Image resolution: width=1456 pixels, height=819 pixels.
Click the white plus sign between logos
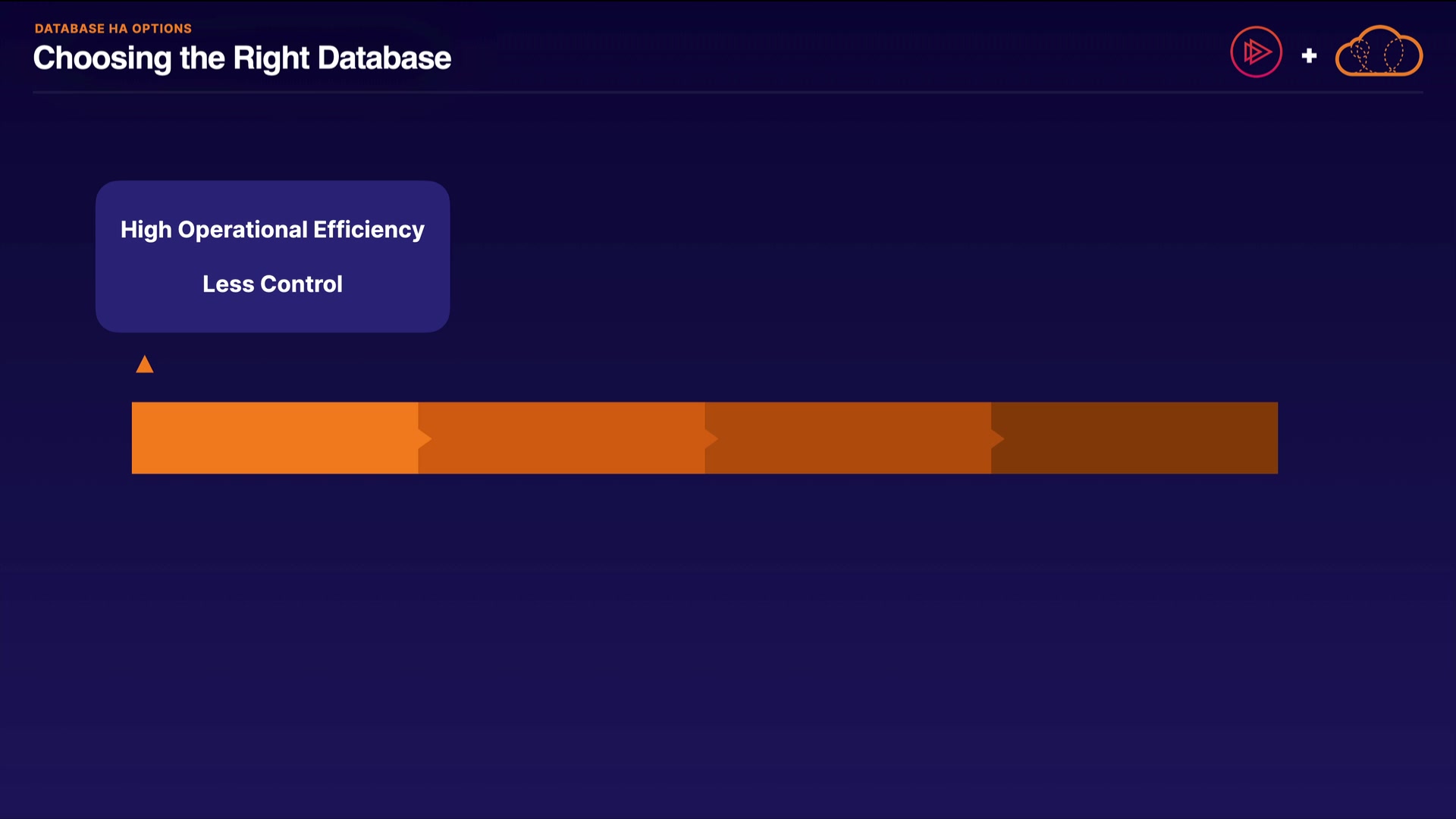click(x=1309, y=55)
